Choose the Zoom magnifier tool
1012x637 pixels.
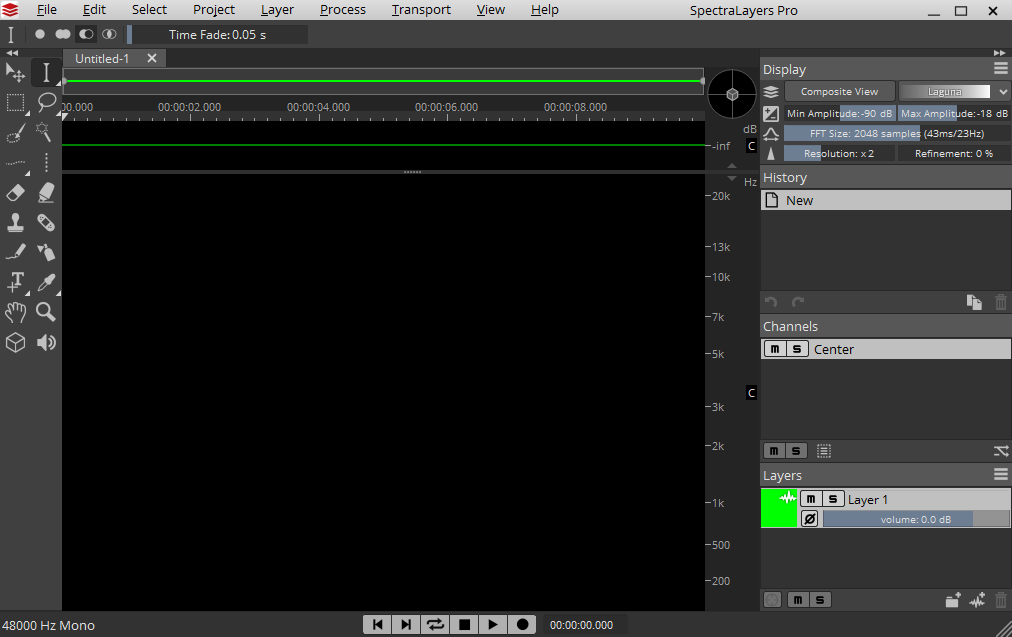click(46, 312)
